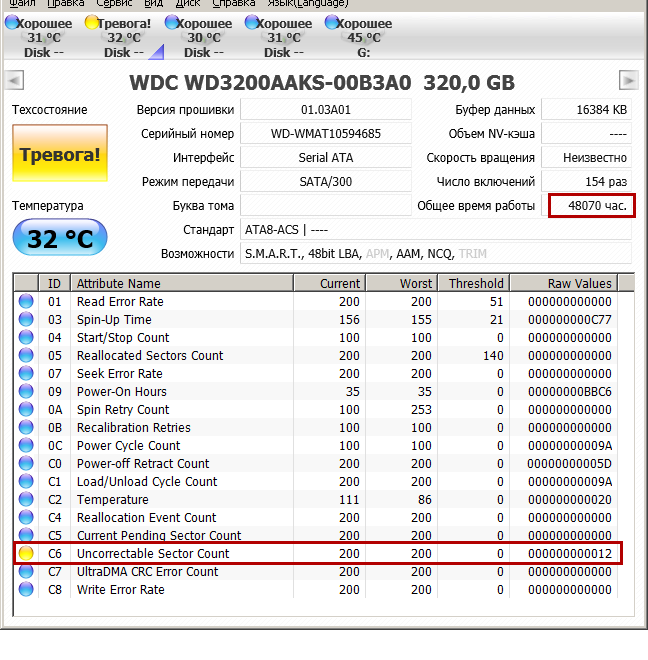Click the Worst column header

[402, 283]
